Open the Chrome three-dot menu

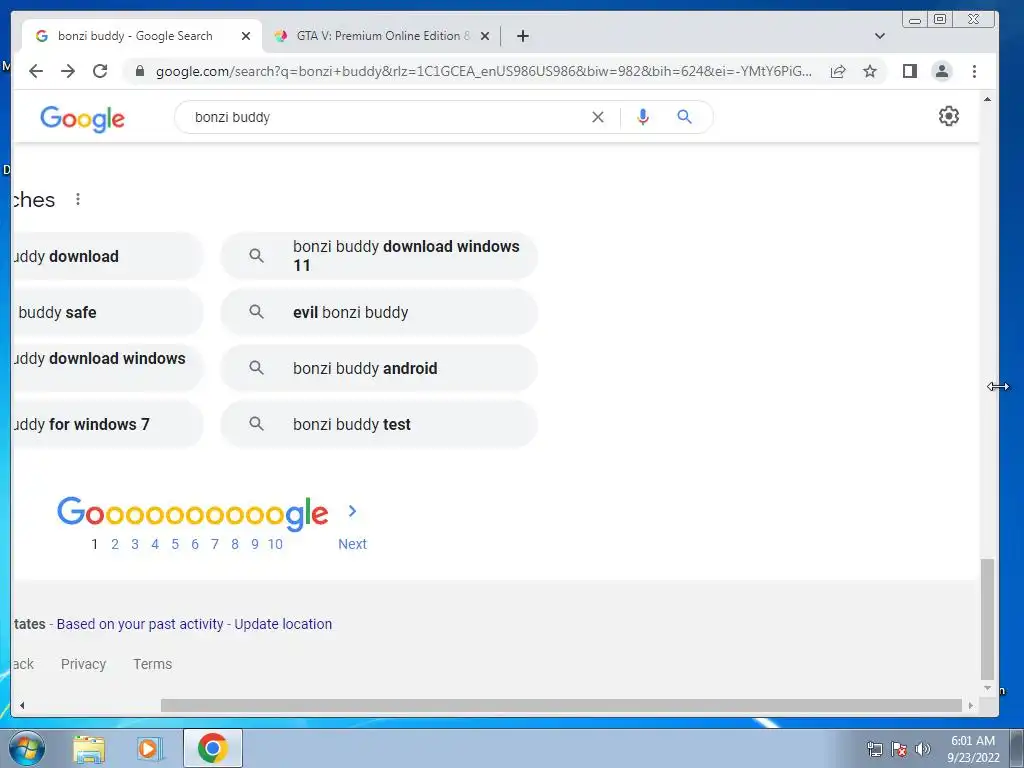(x=974, y=71)
